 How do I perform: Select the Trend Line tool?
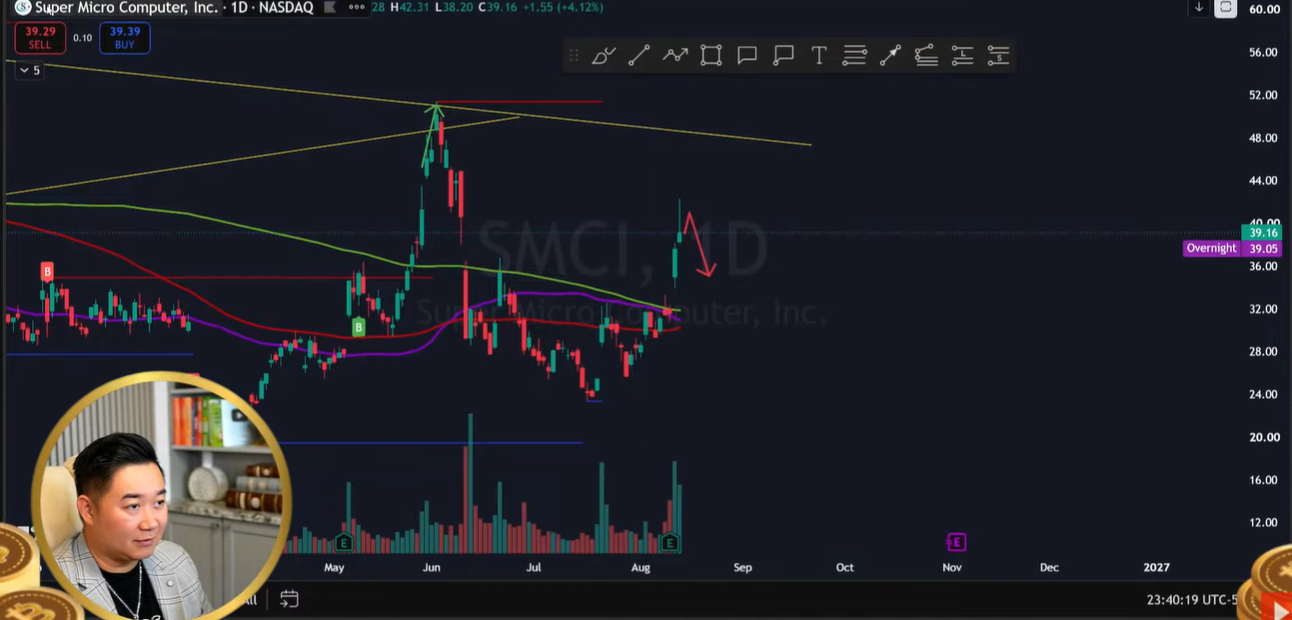[x=639, y=56]
